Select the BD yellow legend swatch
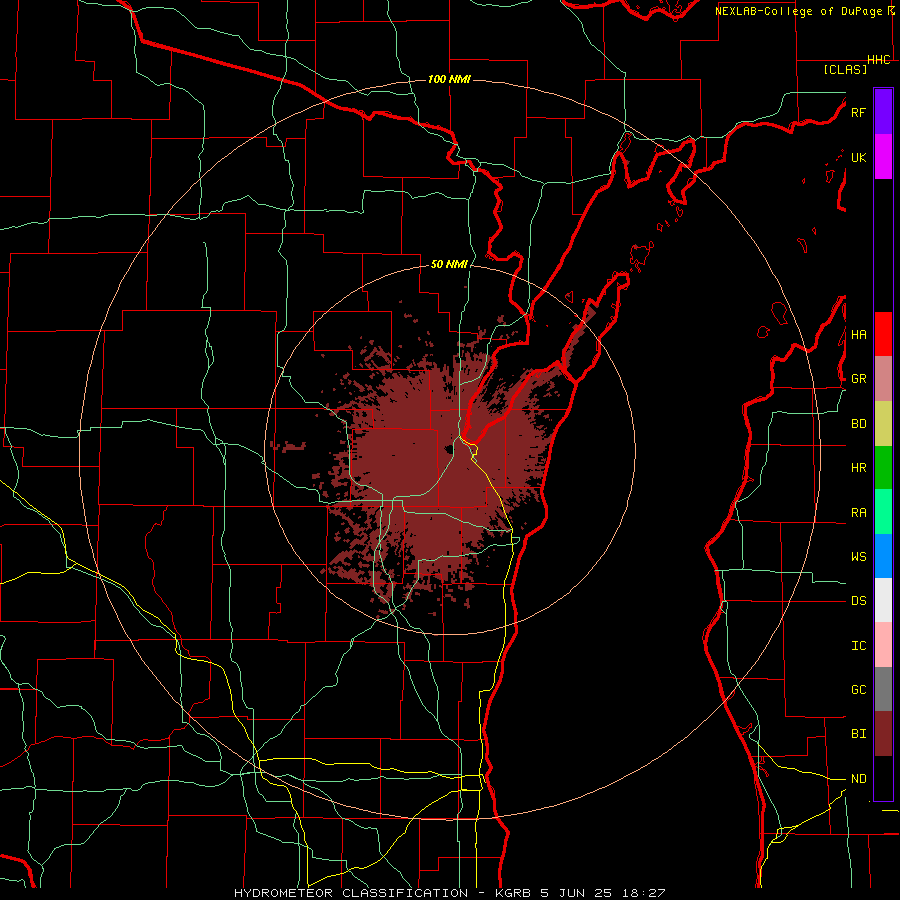This screenshot has width=900, height=900. point(883,424)
